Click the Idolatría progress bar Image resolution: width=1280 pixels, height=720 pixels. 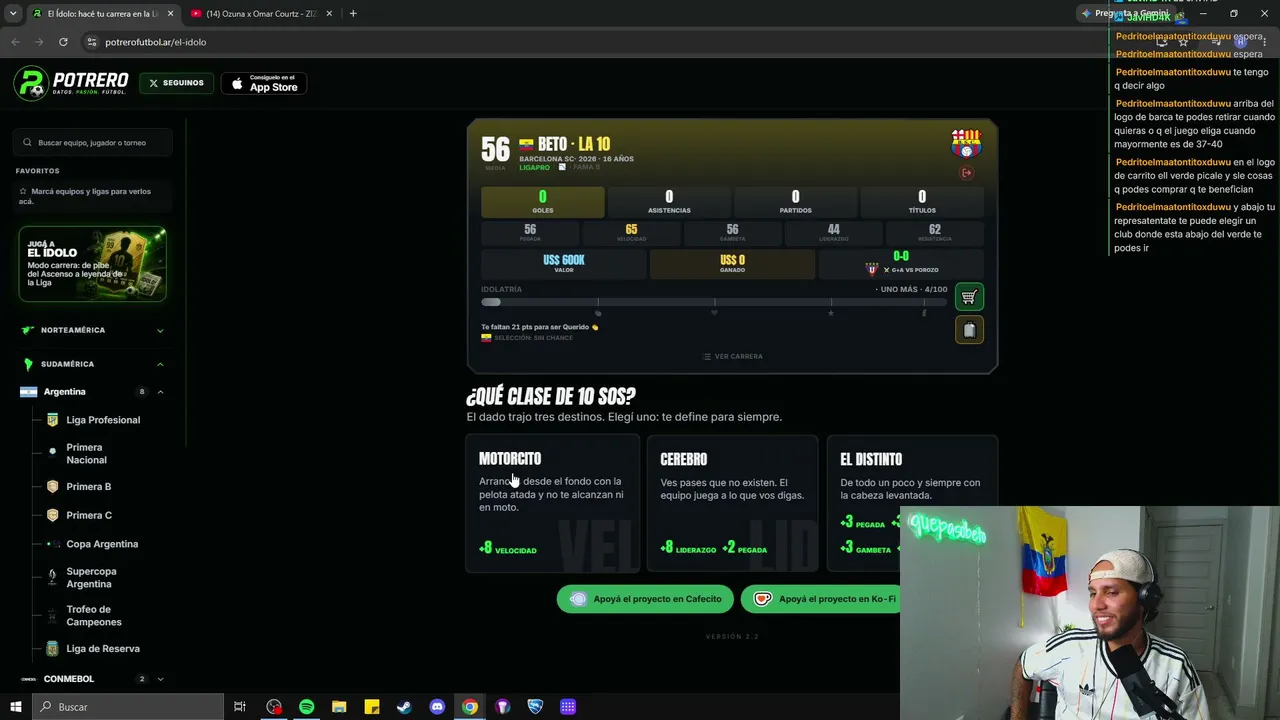tap(714, 302)
